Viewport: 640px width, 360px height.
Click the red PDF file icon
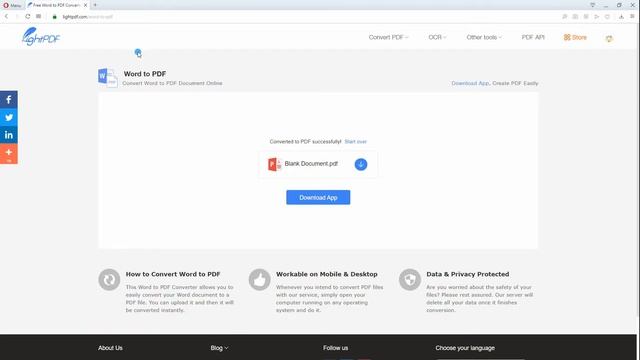click(274, 164)
